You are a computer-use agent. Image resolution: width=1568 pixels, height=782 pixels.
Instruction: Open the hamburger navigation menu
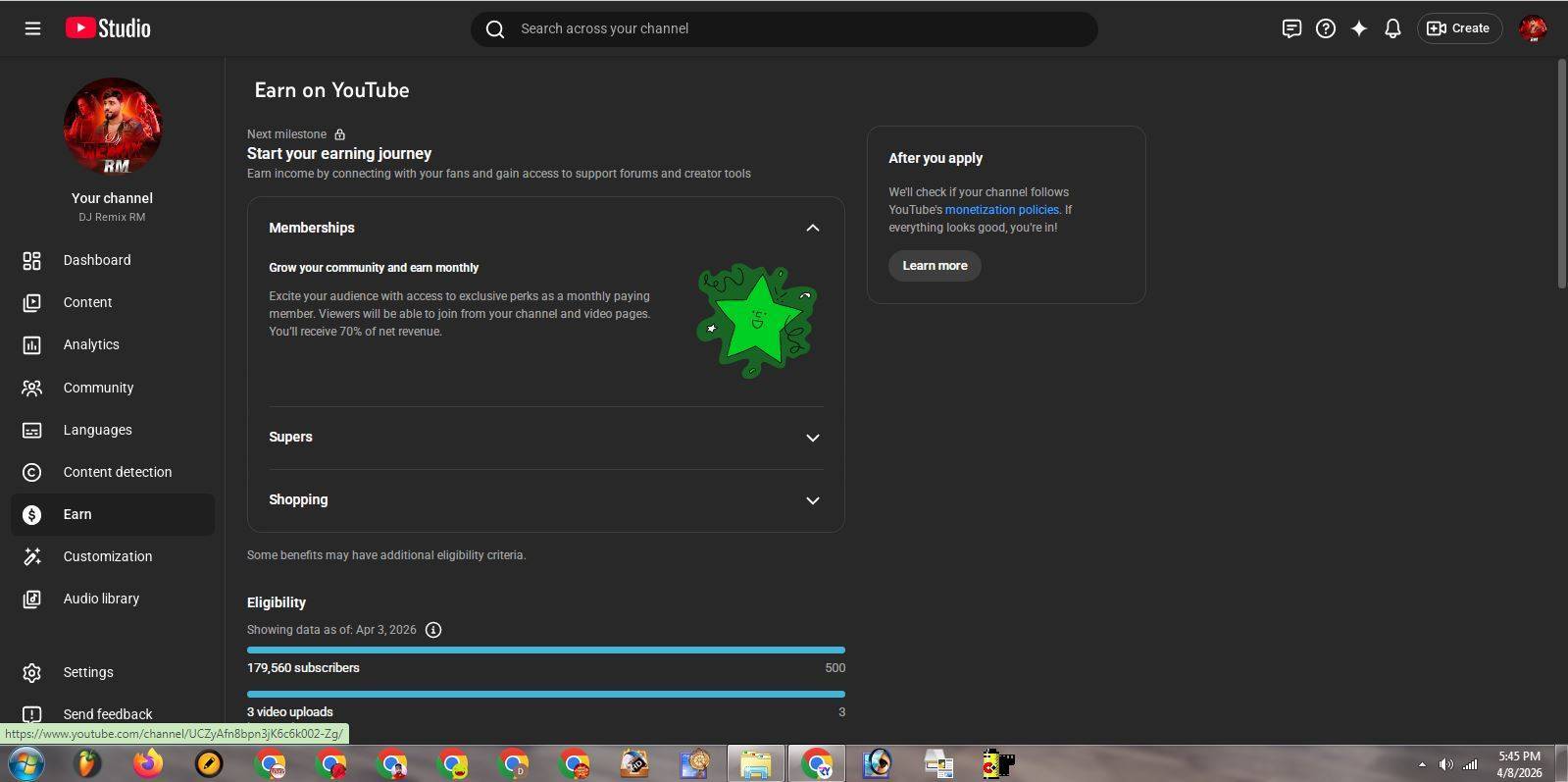point(32,28)
